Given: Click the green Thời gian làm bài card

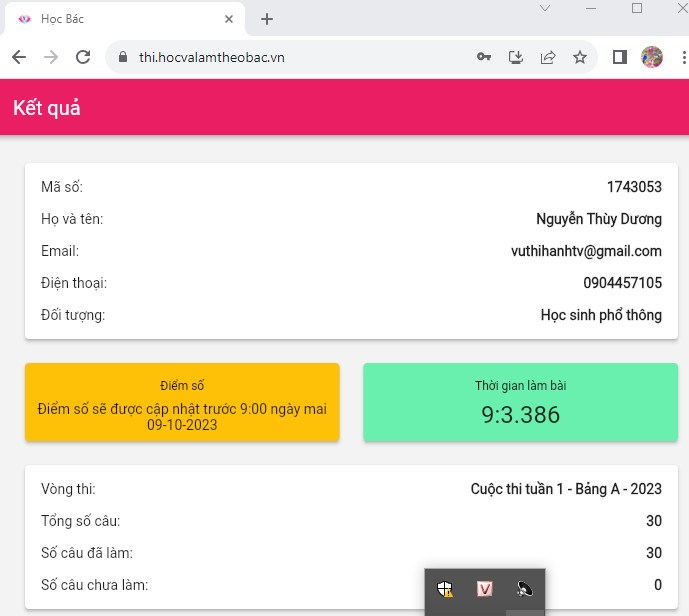Looking at the screenshot, I should (520, 402).
